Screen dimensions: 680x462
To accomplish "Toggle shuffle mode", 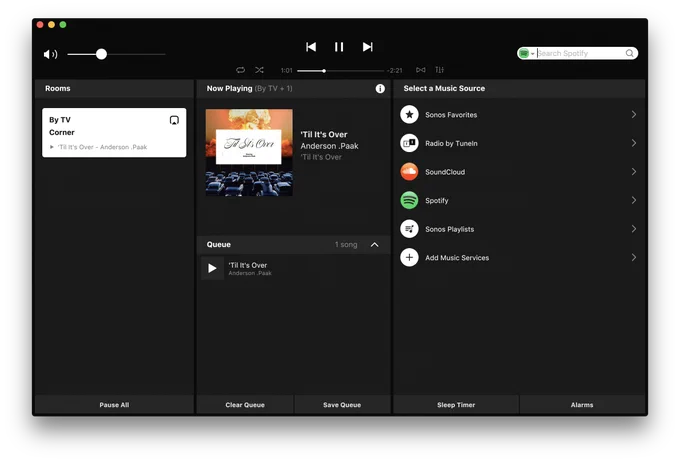I will [x=259, y=70].
